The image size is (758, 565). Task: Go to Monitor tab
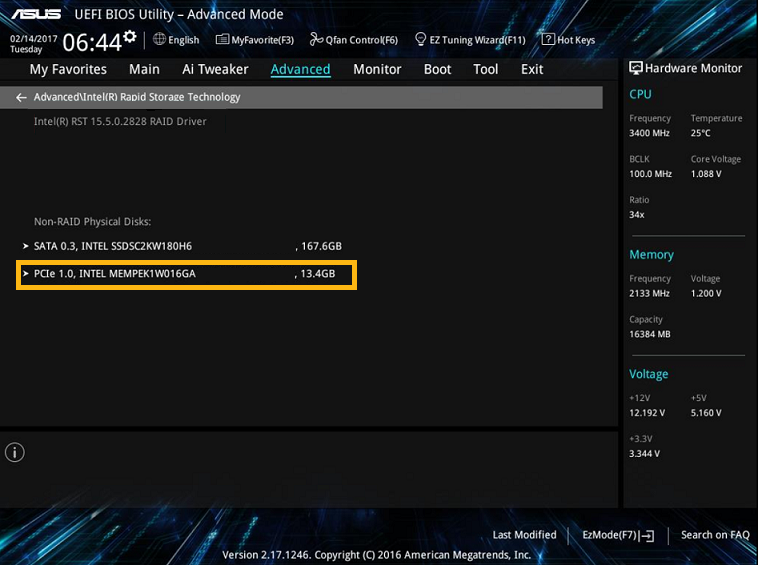(x=377, y=70)
